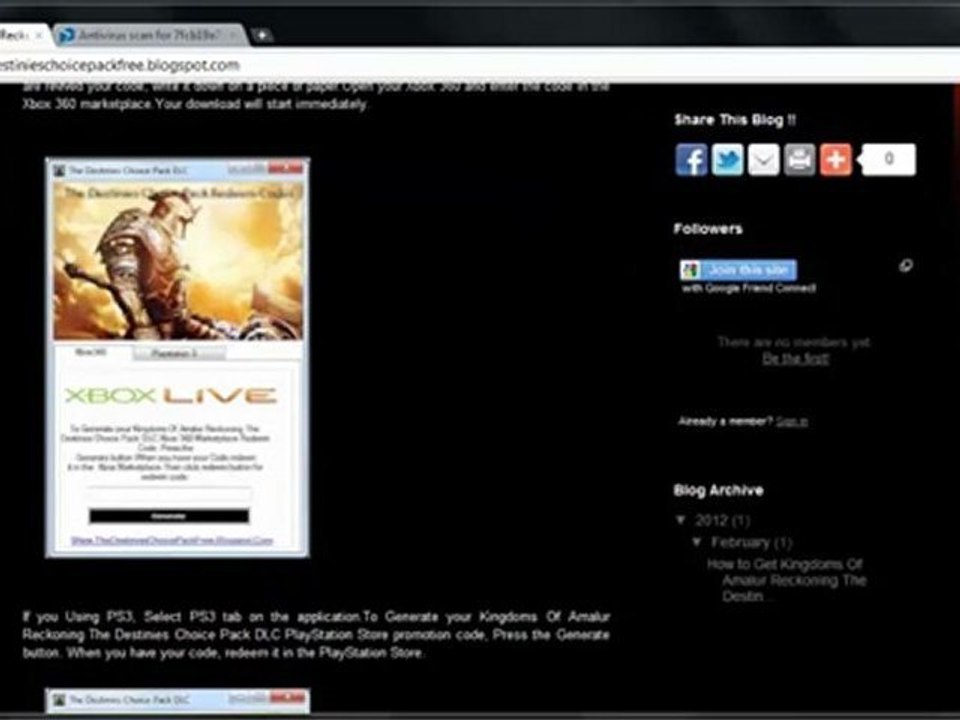Close the Antivirus scan tab
The width and height of the screenshot is (960, 720).
click(x=233, y=36)
